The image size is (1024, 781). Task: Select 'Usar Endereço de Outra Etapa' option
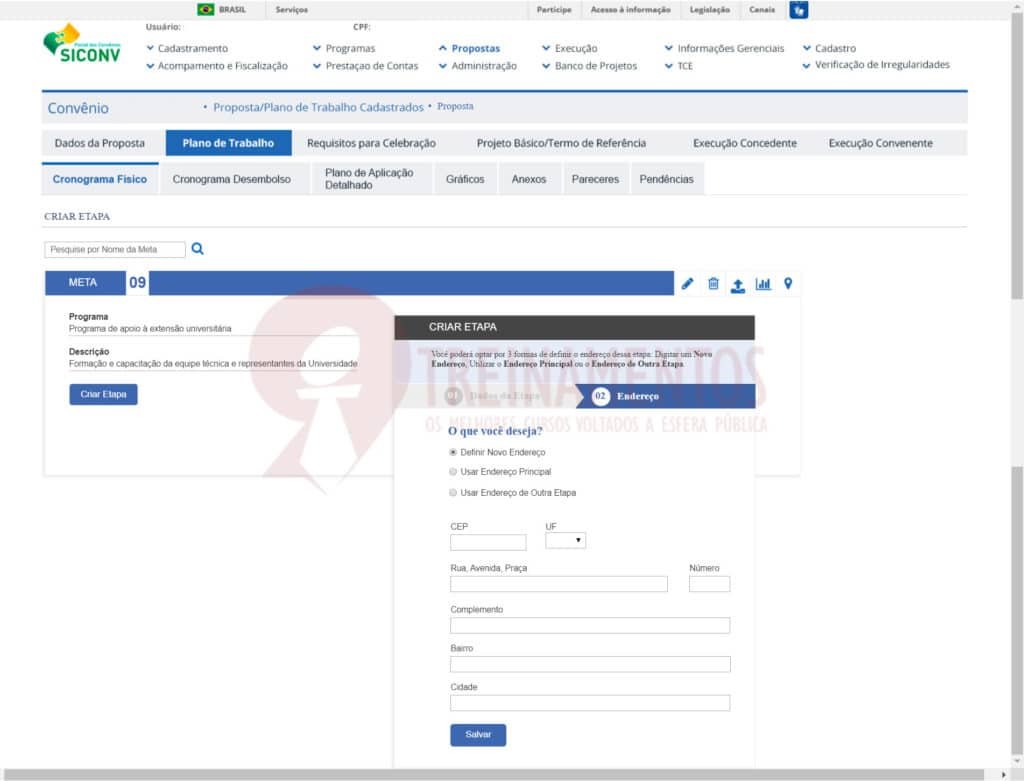point(453,493)
